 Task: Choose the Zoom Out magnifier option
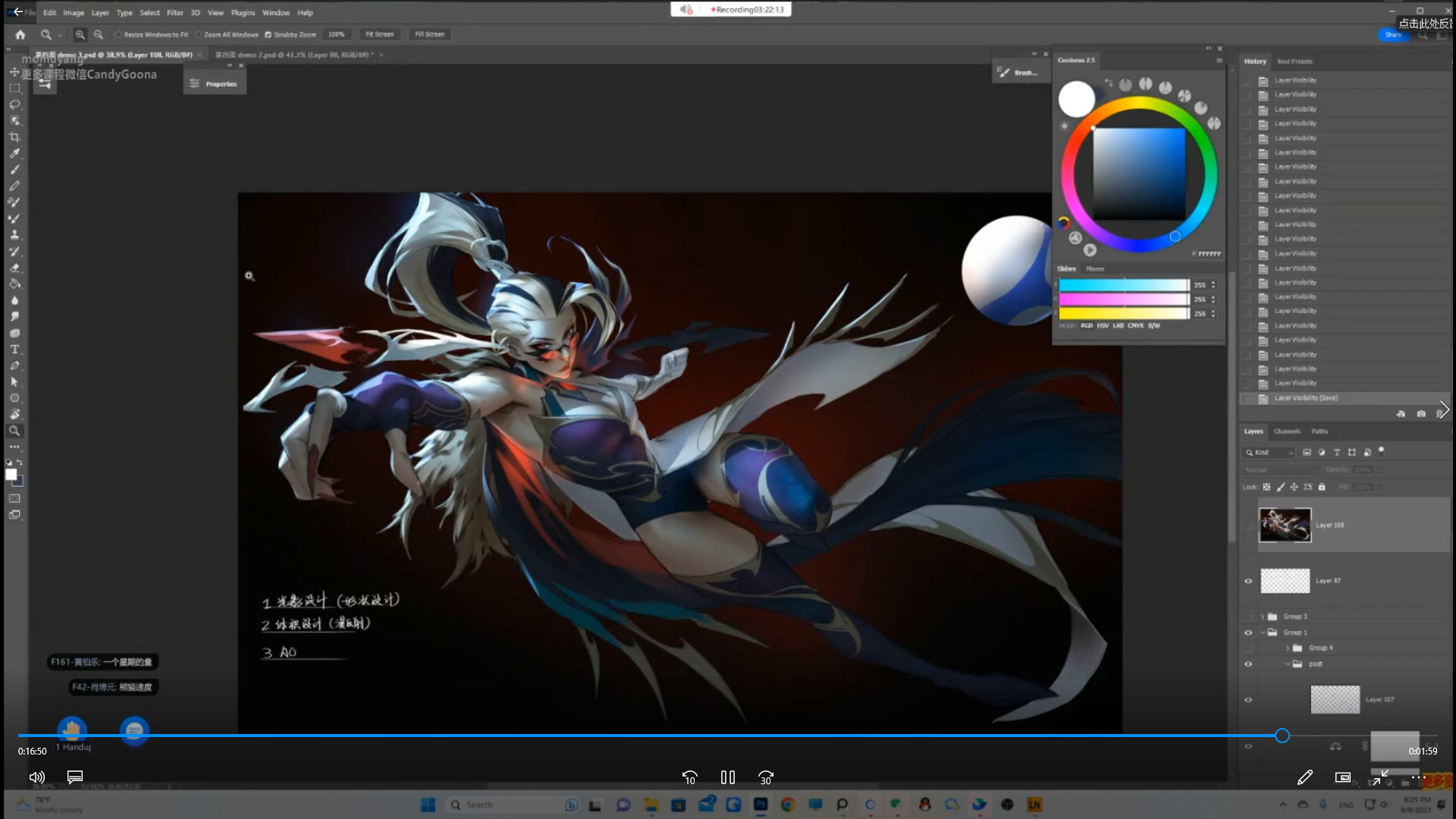(x=99, y=34)
